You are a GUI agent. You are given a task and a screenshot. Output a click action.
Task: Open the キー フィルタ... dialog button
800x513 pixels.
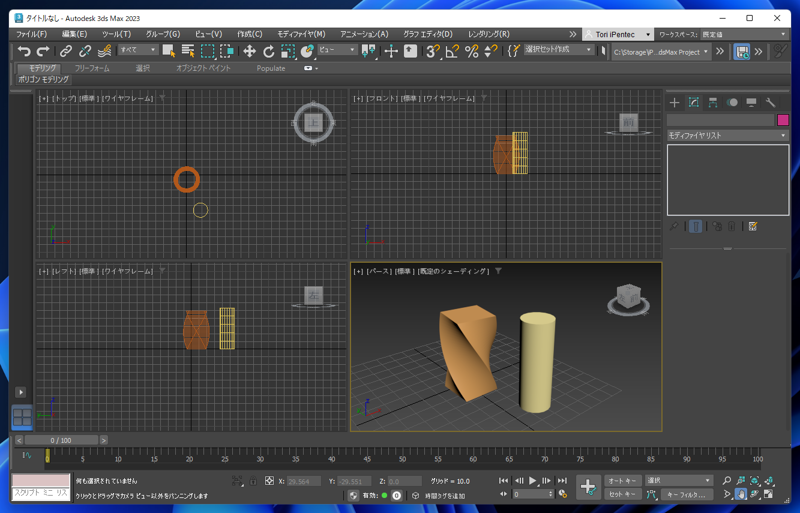[686, 494]
